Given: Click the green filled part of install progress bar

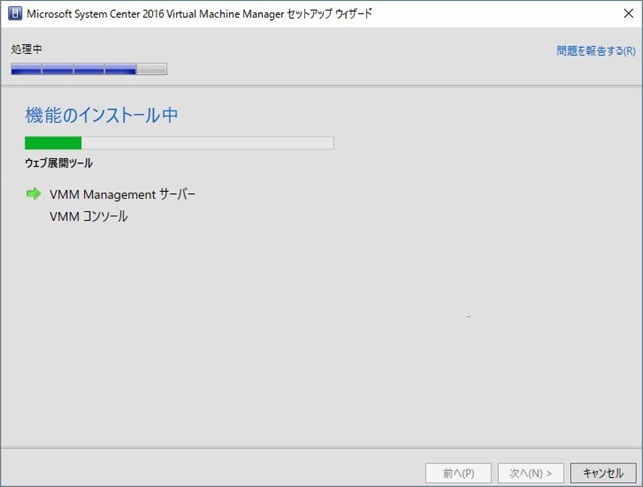Looking at the screenshot, I should (x=53, y=143).
